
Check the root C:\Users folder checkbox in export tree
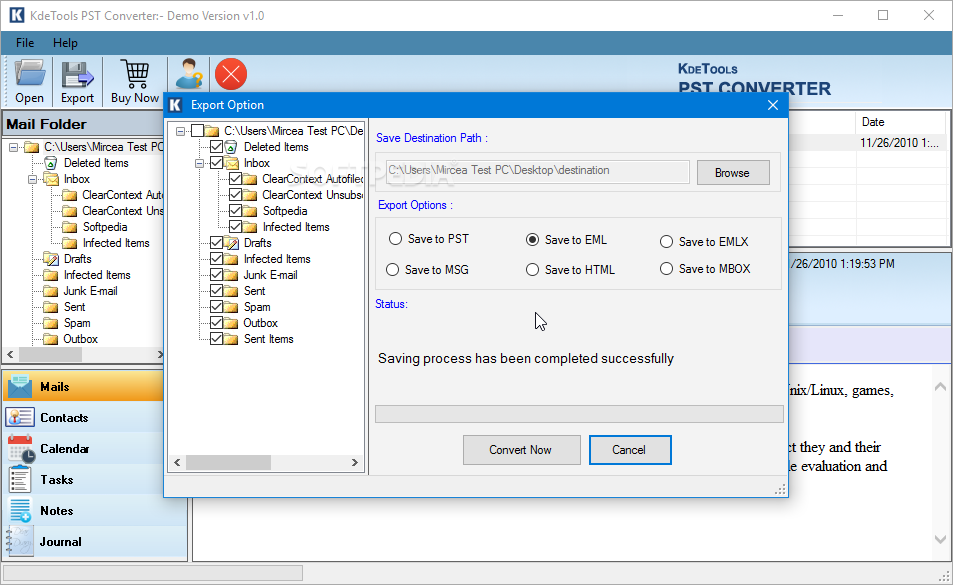[x=198, y=131]
